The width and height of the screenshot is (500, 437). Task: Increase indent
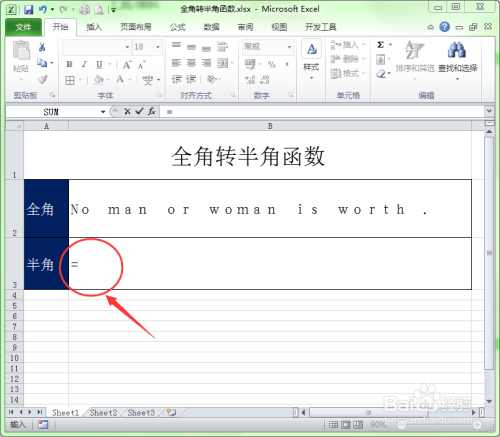point(191,79)
